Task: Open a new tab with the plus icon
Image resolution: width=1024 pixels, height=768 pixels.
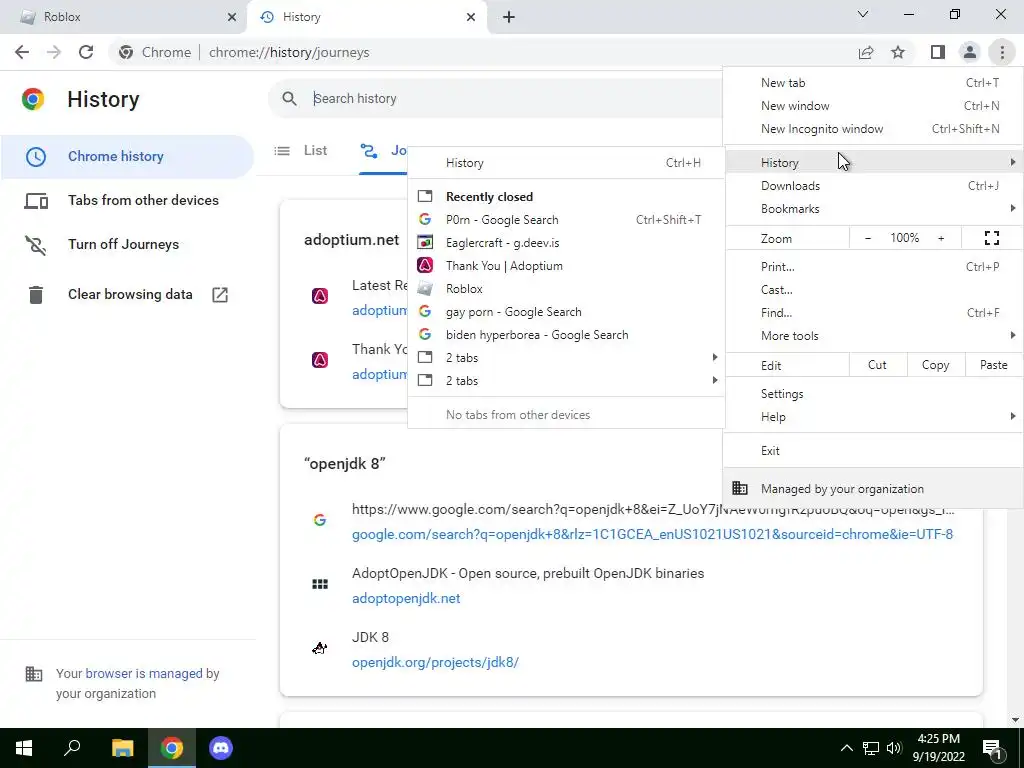Action: (x=509, y=17)
